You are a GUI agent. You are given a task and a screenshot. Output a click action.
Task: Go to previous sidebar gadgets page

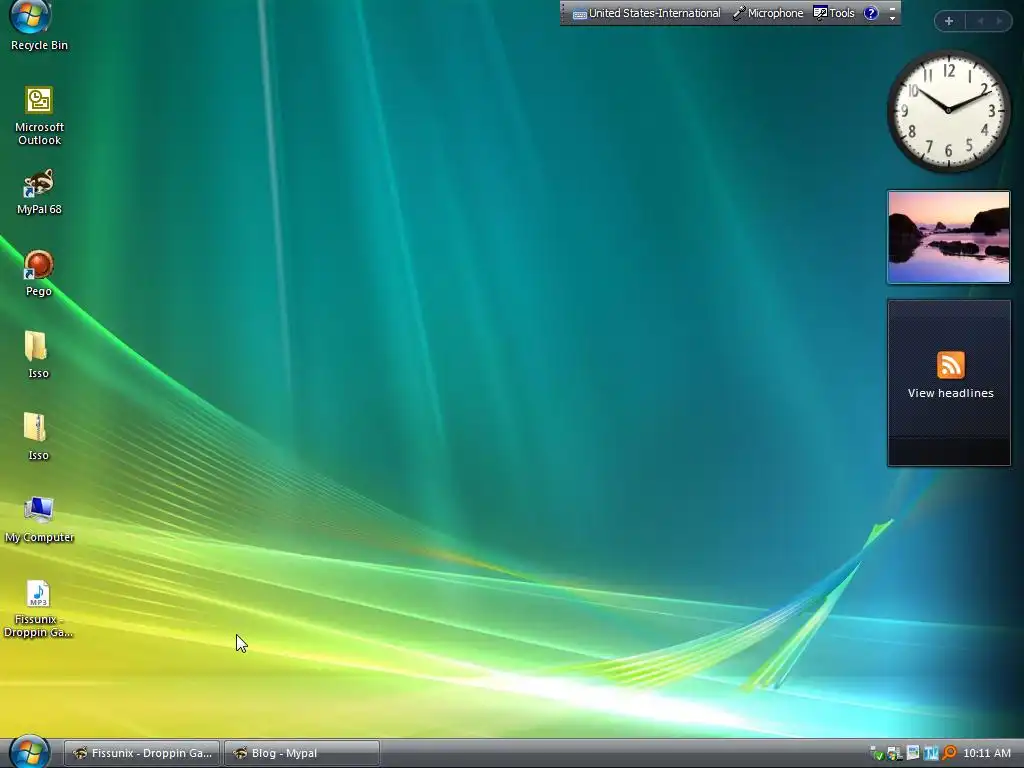click(980, 21)
